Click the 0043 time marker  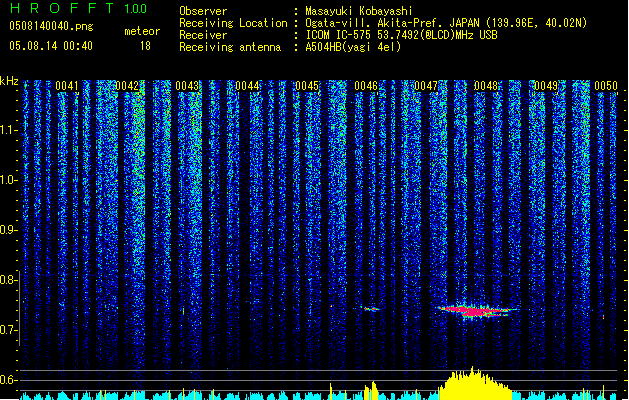click(x=187, y=86)
